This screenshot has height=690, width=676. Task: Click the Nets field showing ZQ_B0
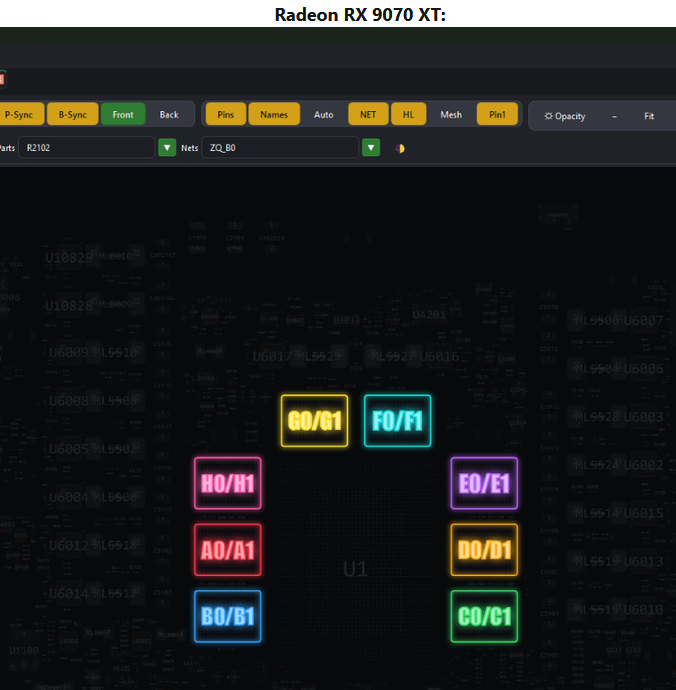click(280, 148)
